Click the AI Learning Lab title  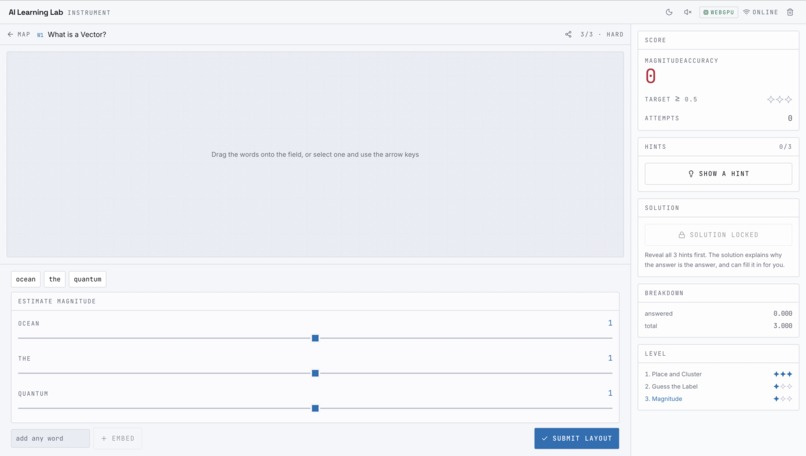[35, 12]
